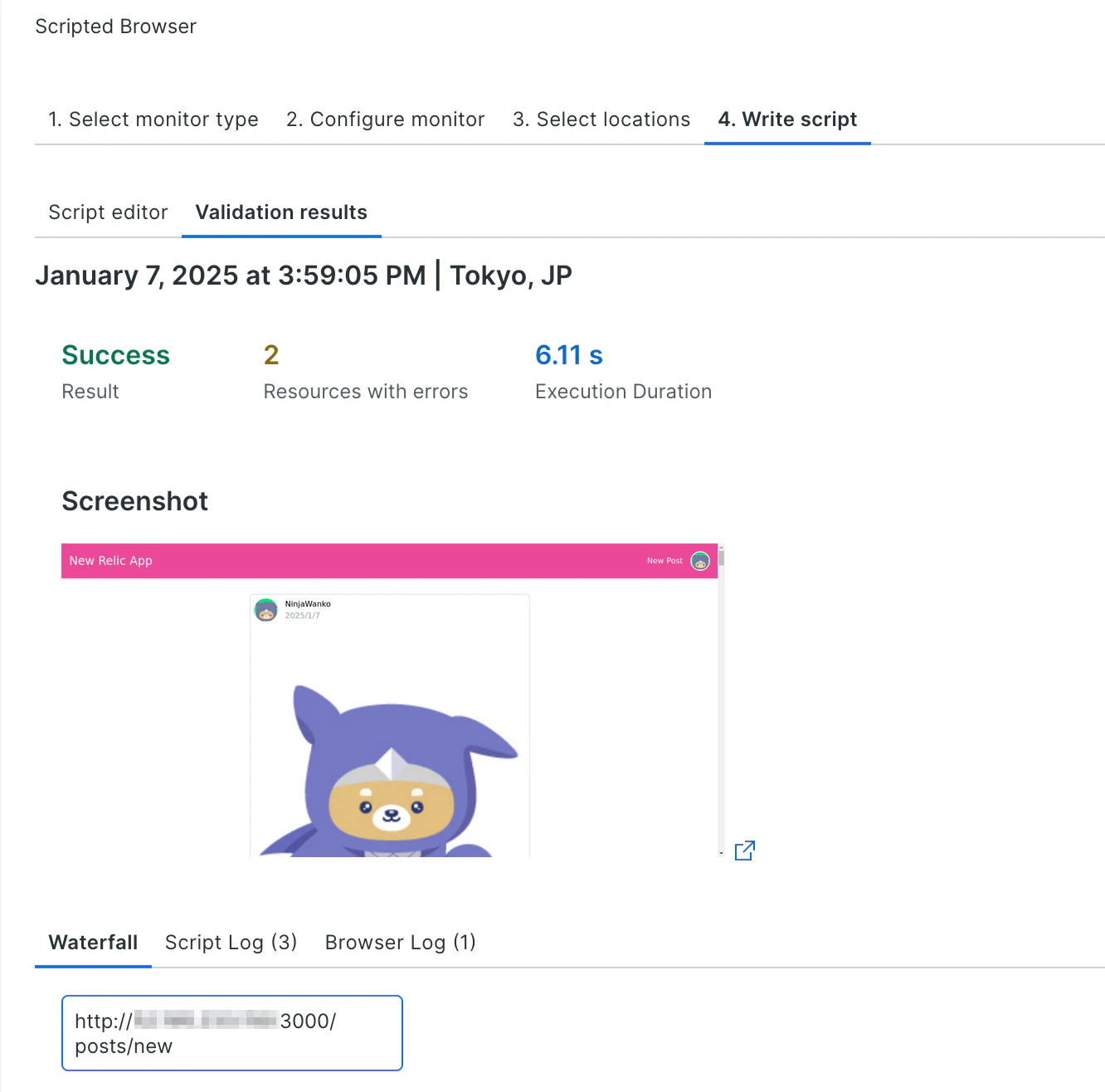Select the posts/new URL waterfall entry
Viewport: 1105px width, 1092px height.
[232, 1033]
